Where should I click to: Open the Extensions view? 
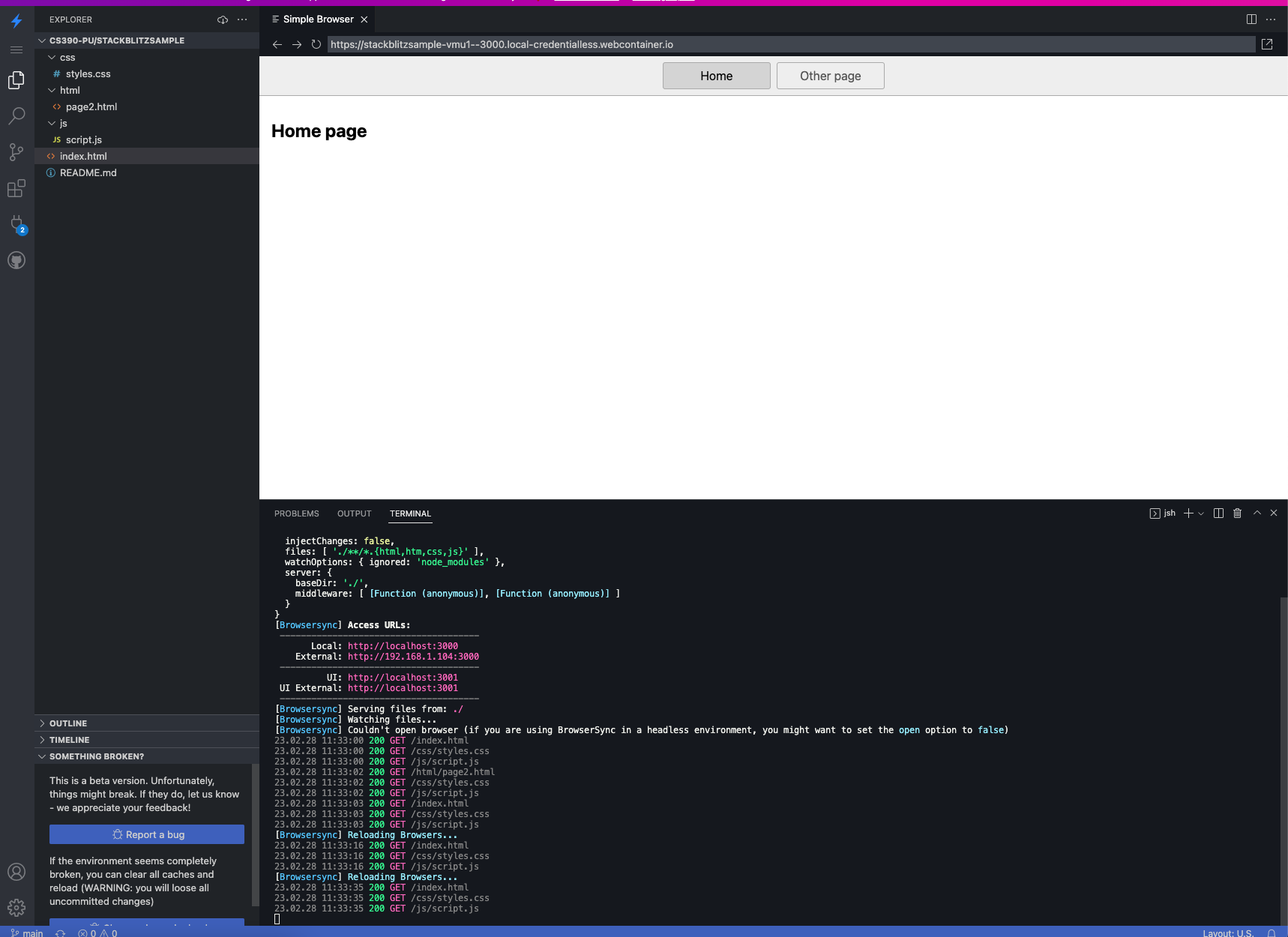(x=16, y=189)
